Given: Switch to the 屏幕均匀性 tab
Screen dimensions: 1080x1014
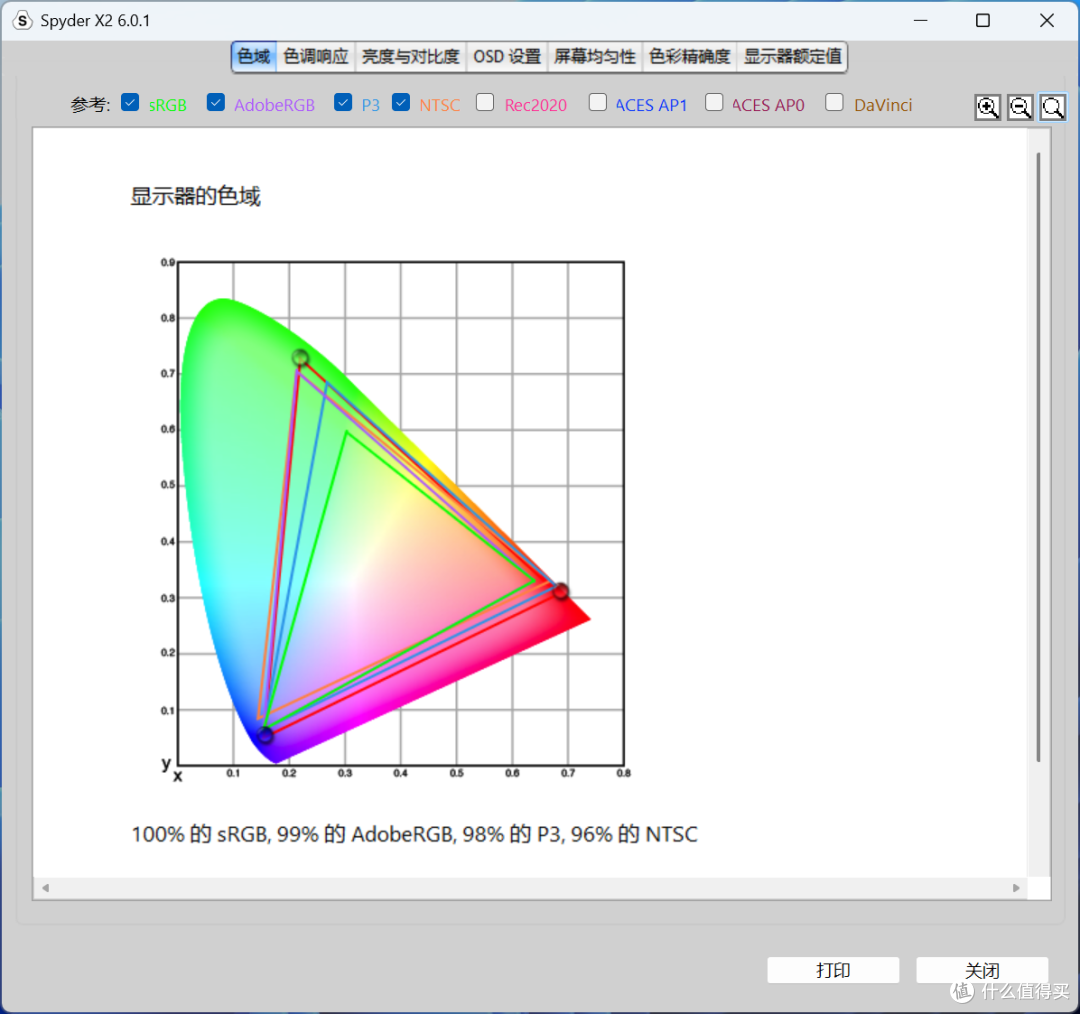Looking at the screenshot, I should [x=595, y=56].
